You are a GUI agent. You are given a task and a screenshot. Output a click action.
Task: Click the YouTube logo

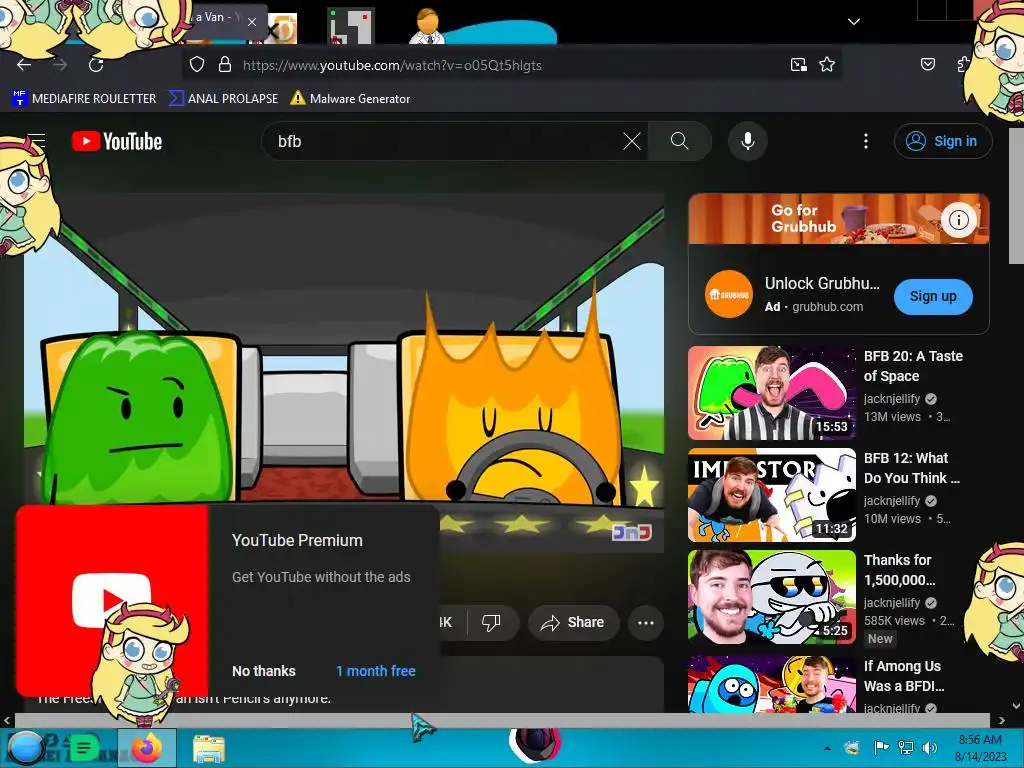pyautogui.click(x=117, y=141)
